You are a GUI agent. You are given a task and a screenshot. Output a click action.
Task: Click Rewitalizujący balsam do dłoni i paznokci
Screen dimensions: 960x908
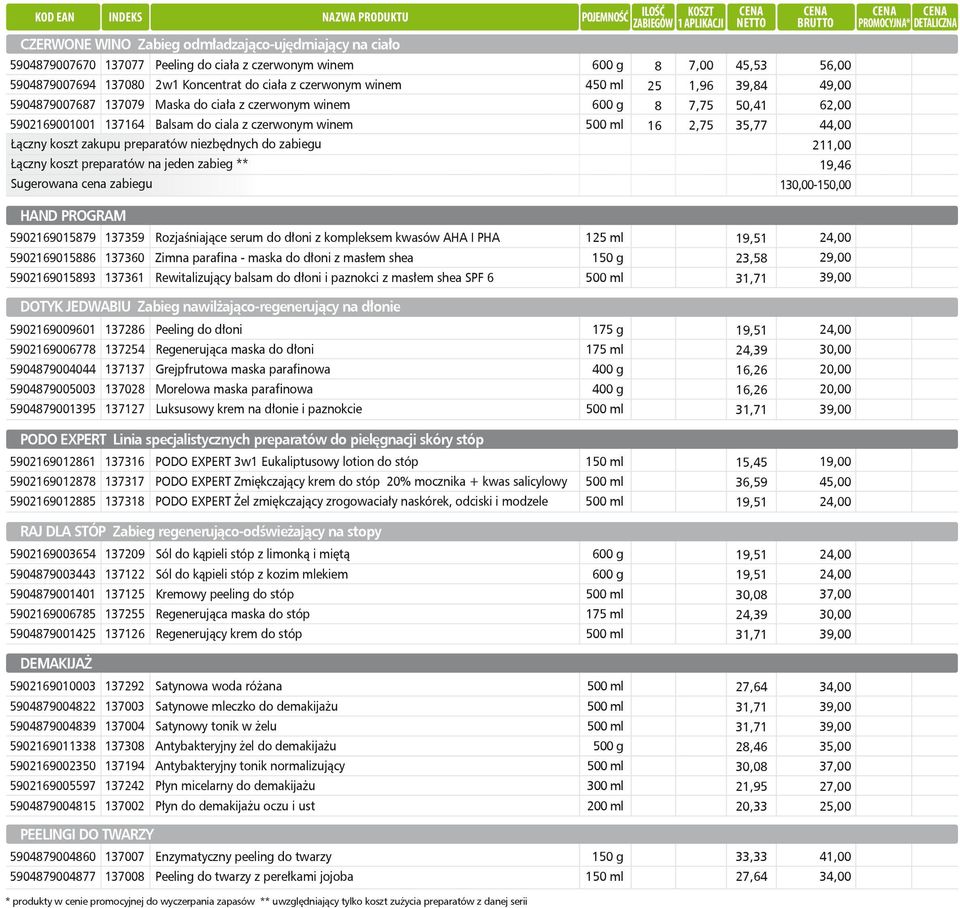324,277
